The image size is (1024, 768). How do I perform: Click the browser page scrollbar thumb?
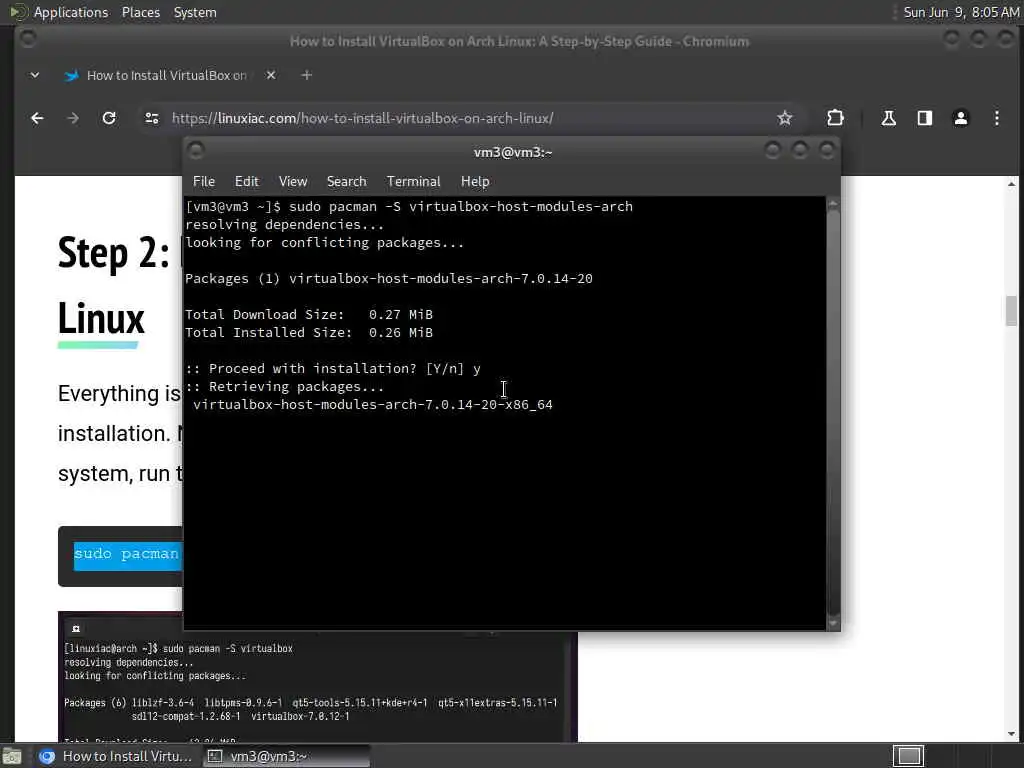1011,310
